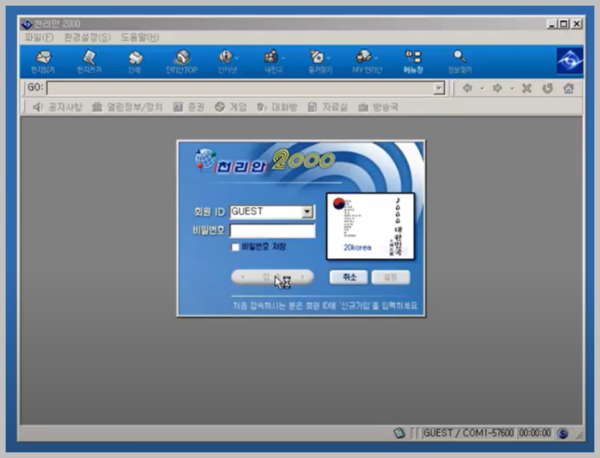
Task: Expand the 회원 ID GUEST dropdown
Action: click(307, 212)
